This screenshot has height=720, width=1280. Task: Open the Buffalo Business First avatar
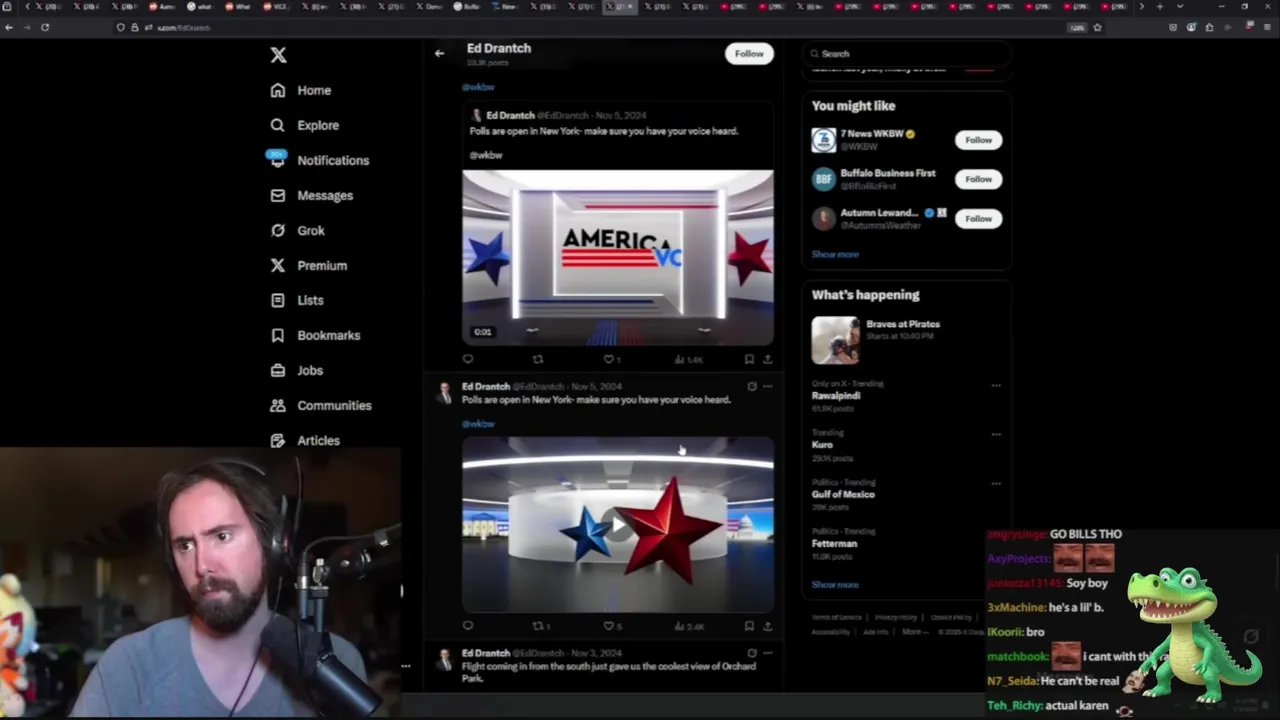click(x=823, y=179)
